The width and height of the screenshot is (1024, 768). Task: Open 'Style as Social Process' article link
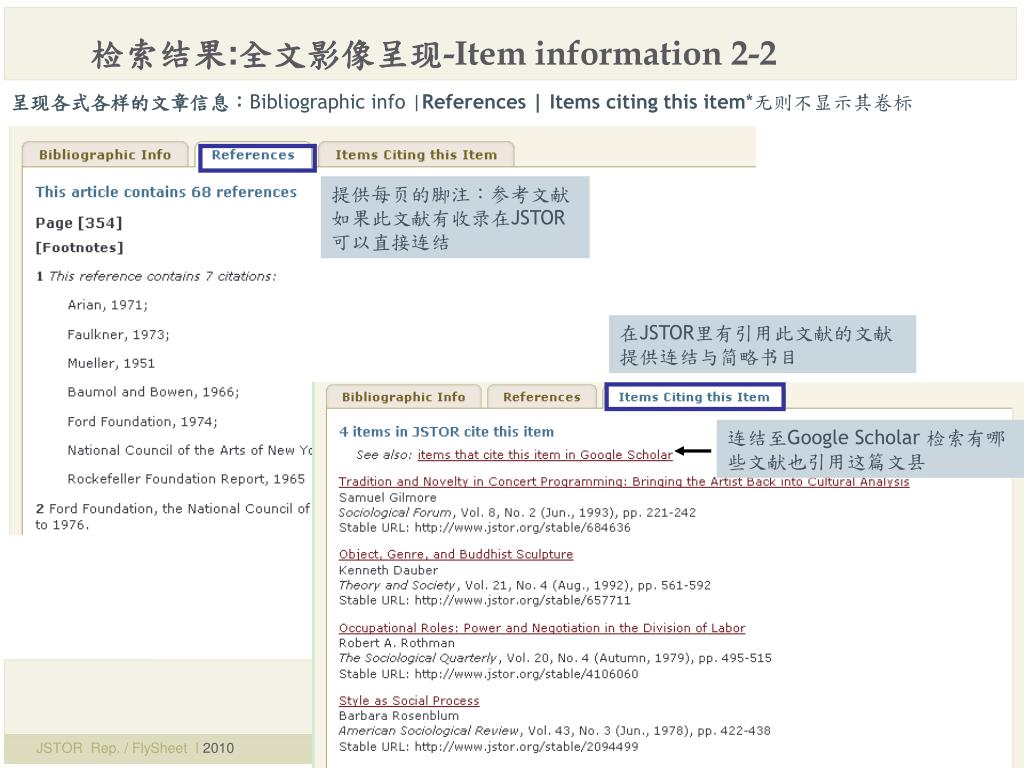409,701
